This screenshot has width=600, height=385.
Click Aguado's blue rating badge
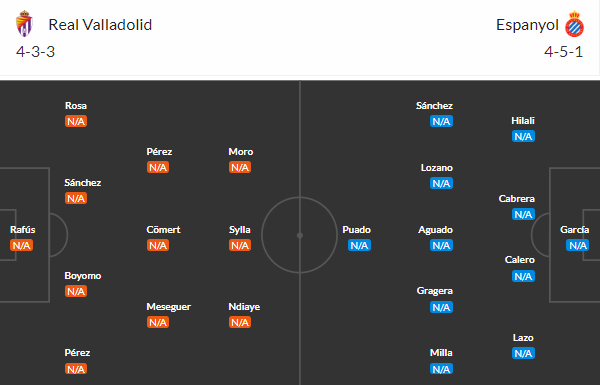441,245
